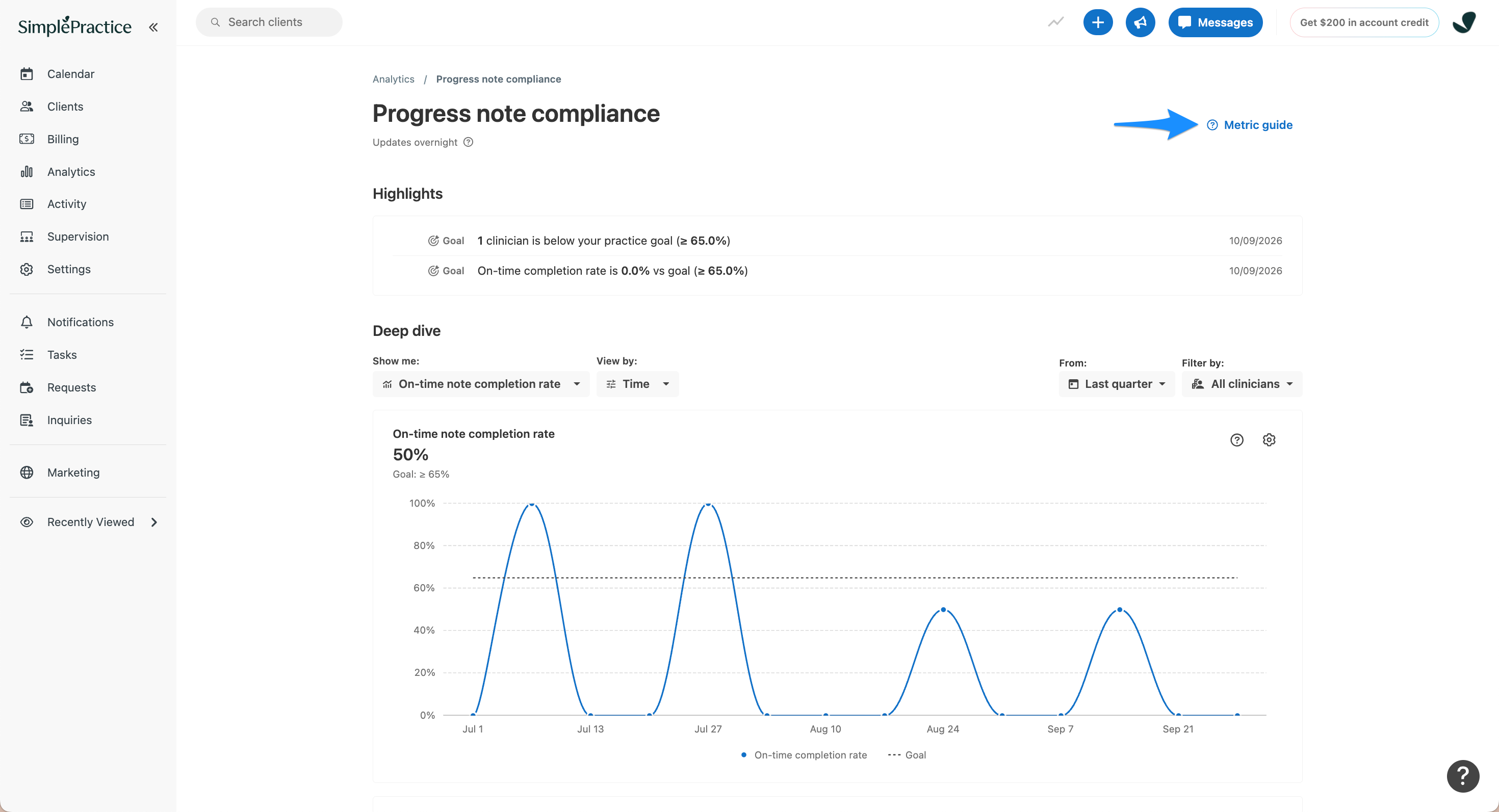Open Calendar in the sidebar

pos(70,74)
